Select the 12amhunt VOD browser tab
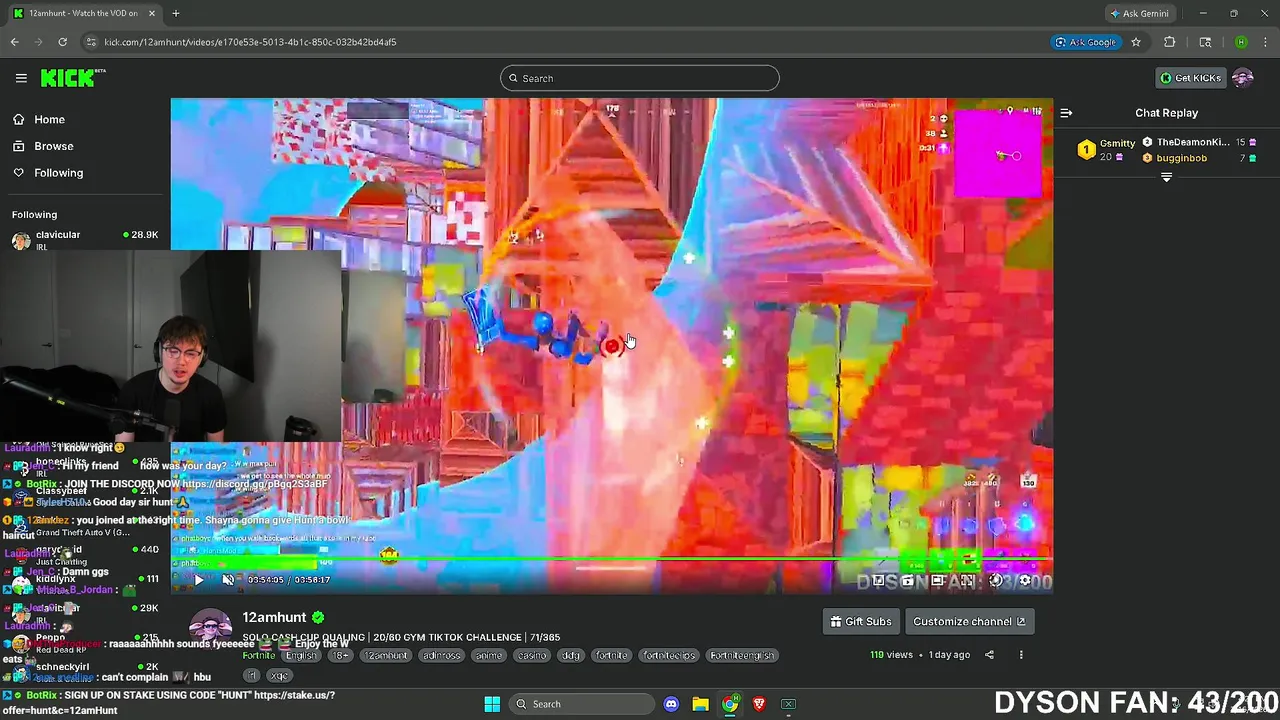 (84, 13)
